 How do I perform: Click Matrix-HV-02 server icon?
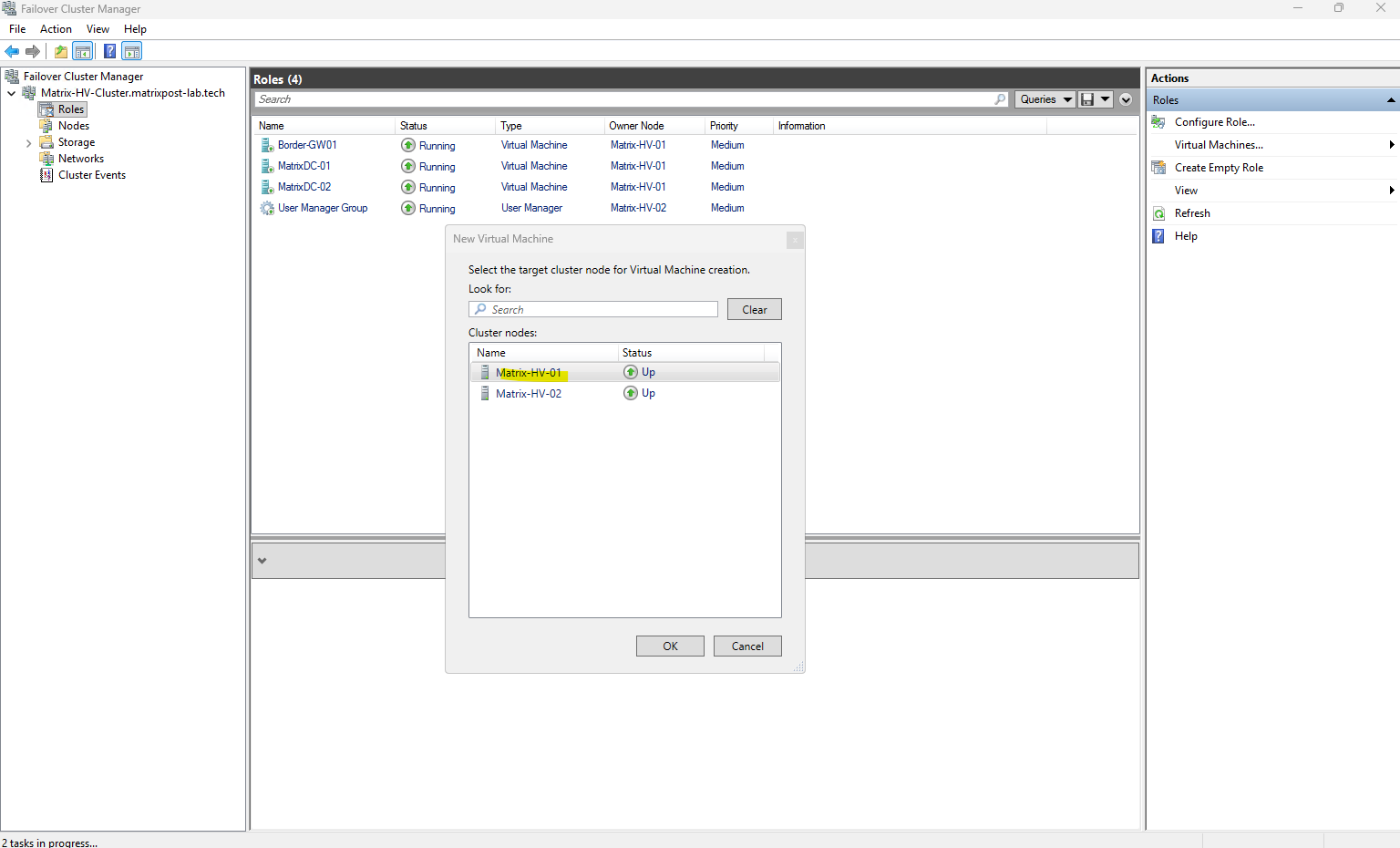coord(485,393)
